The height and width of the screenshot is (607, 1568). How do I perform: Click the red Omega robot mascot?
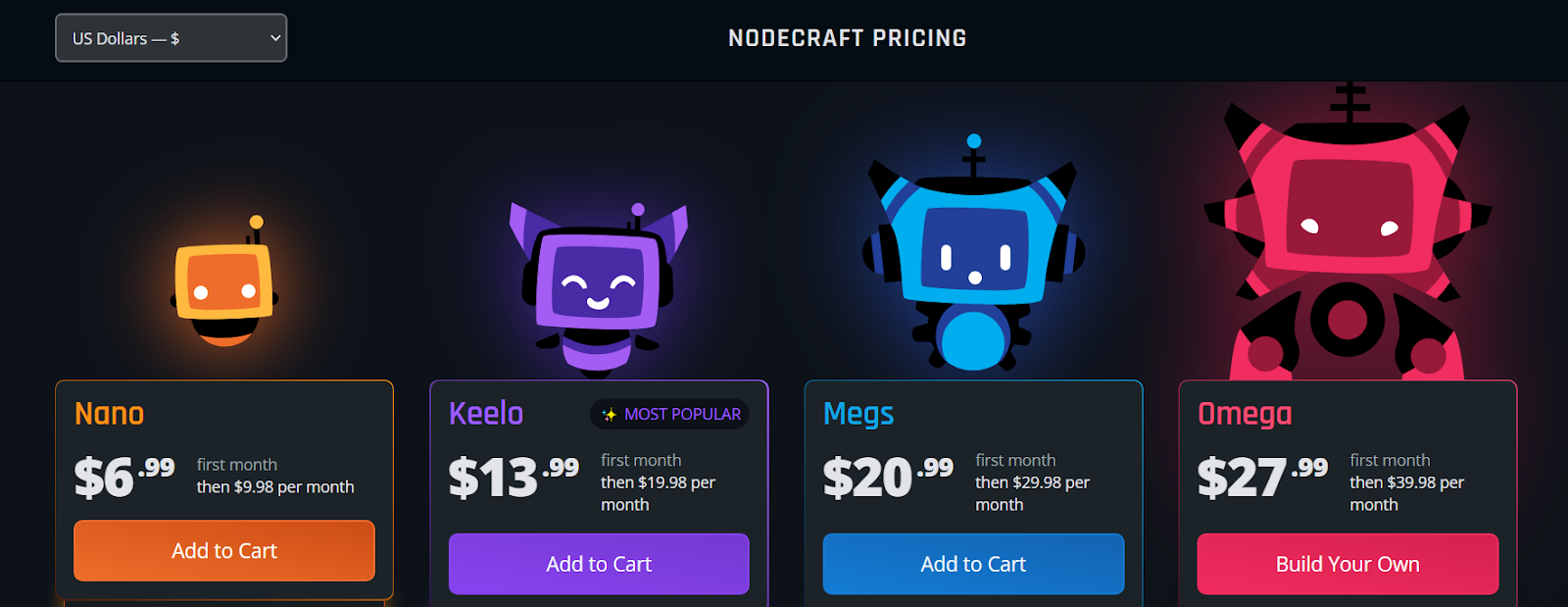[1347, 231]
